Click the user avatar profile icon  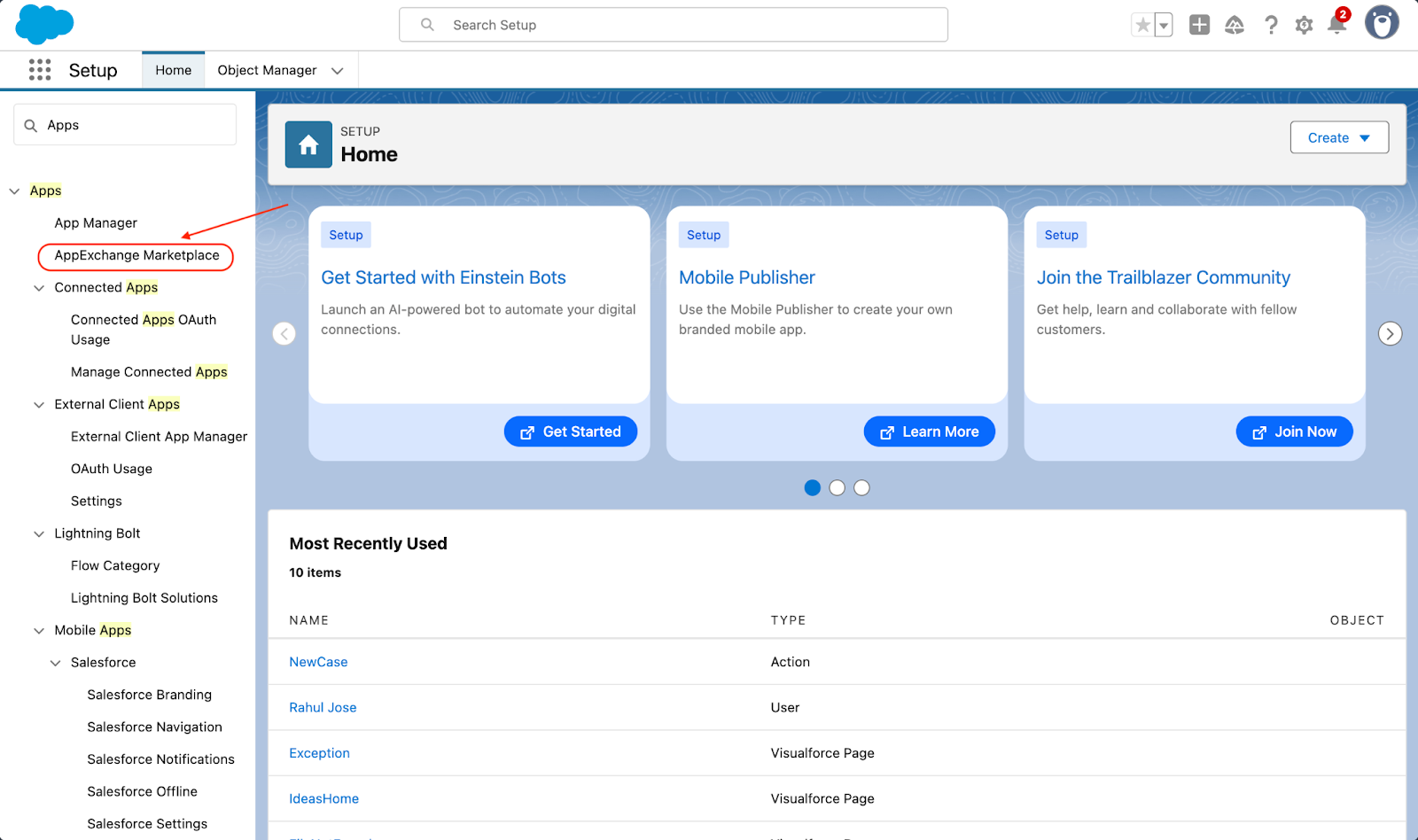1381,23
